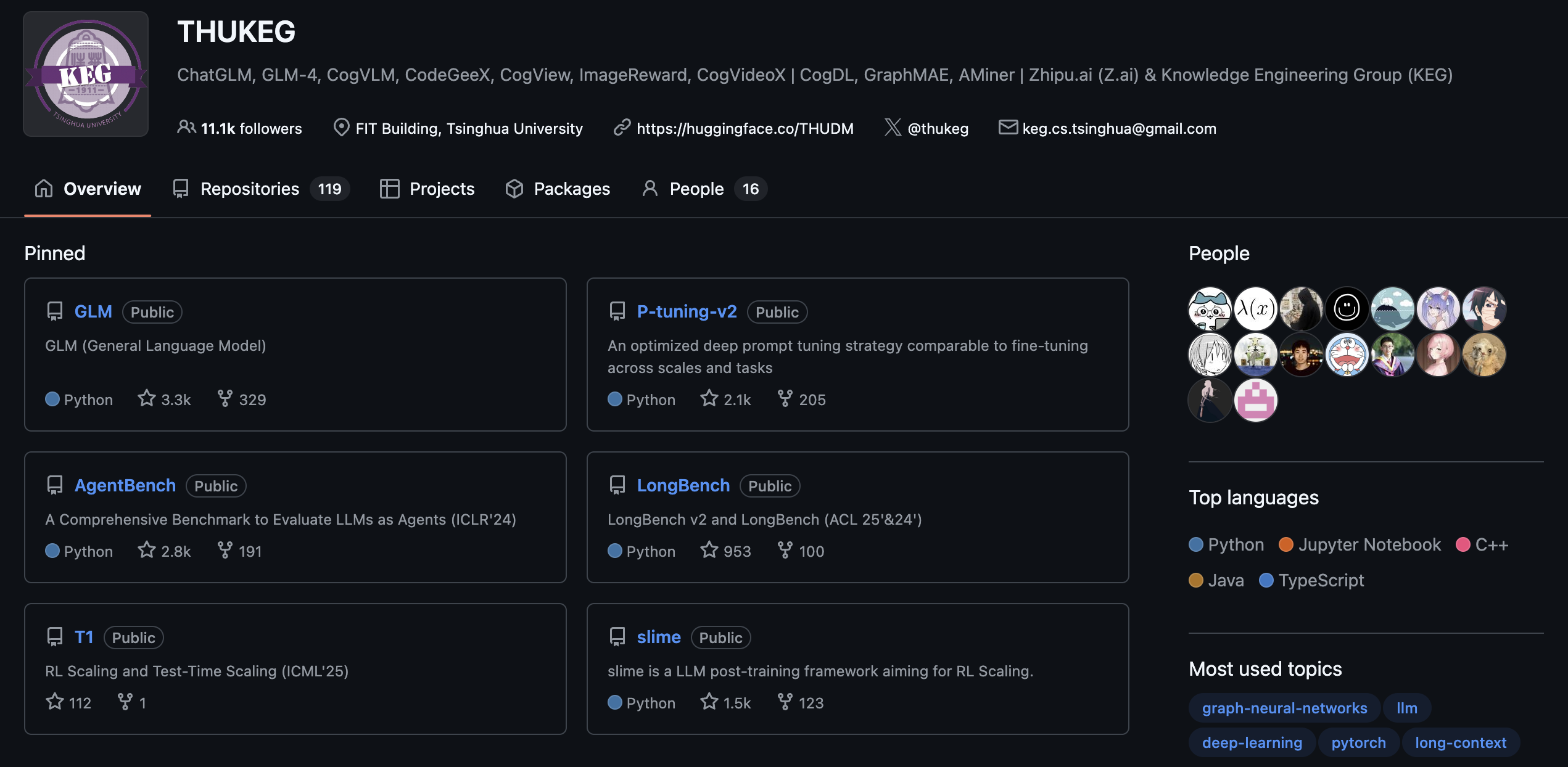This screenshot has height=767, width=1568.
Task: Open the GLM repository
Action: (93, 311)
